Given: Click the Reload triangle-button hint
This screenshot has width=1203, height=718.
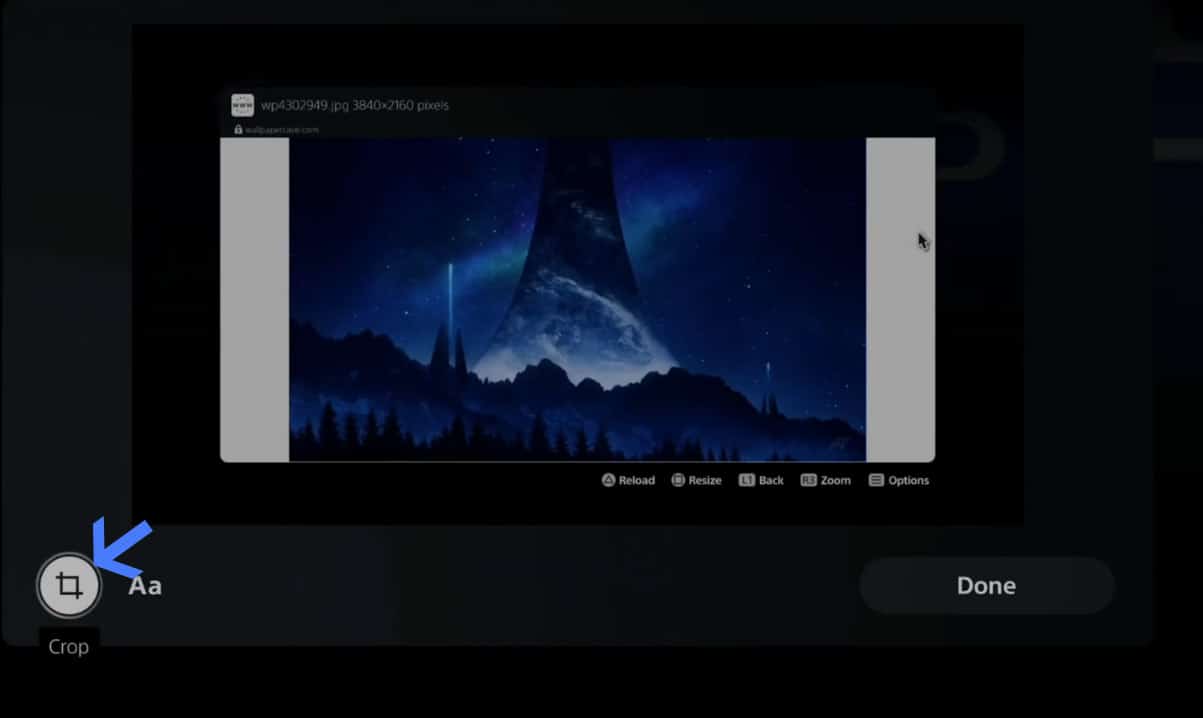Looking at the screenshot, I should (628, 480).
